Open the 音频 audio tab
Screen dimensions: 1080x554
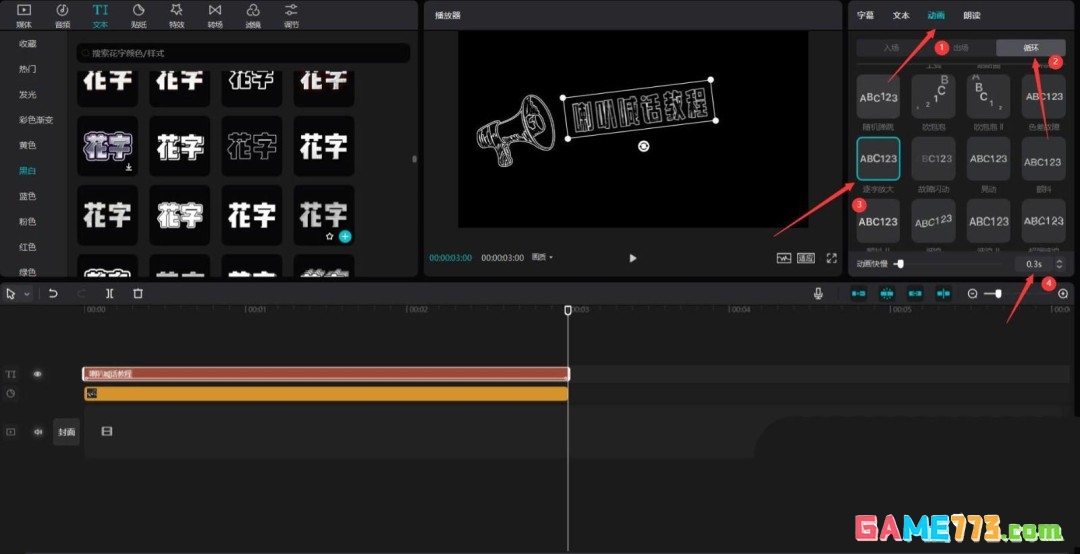[x=62, y=15]
